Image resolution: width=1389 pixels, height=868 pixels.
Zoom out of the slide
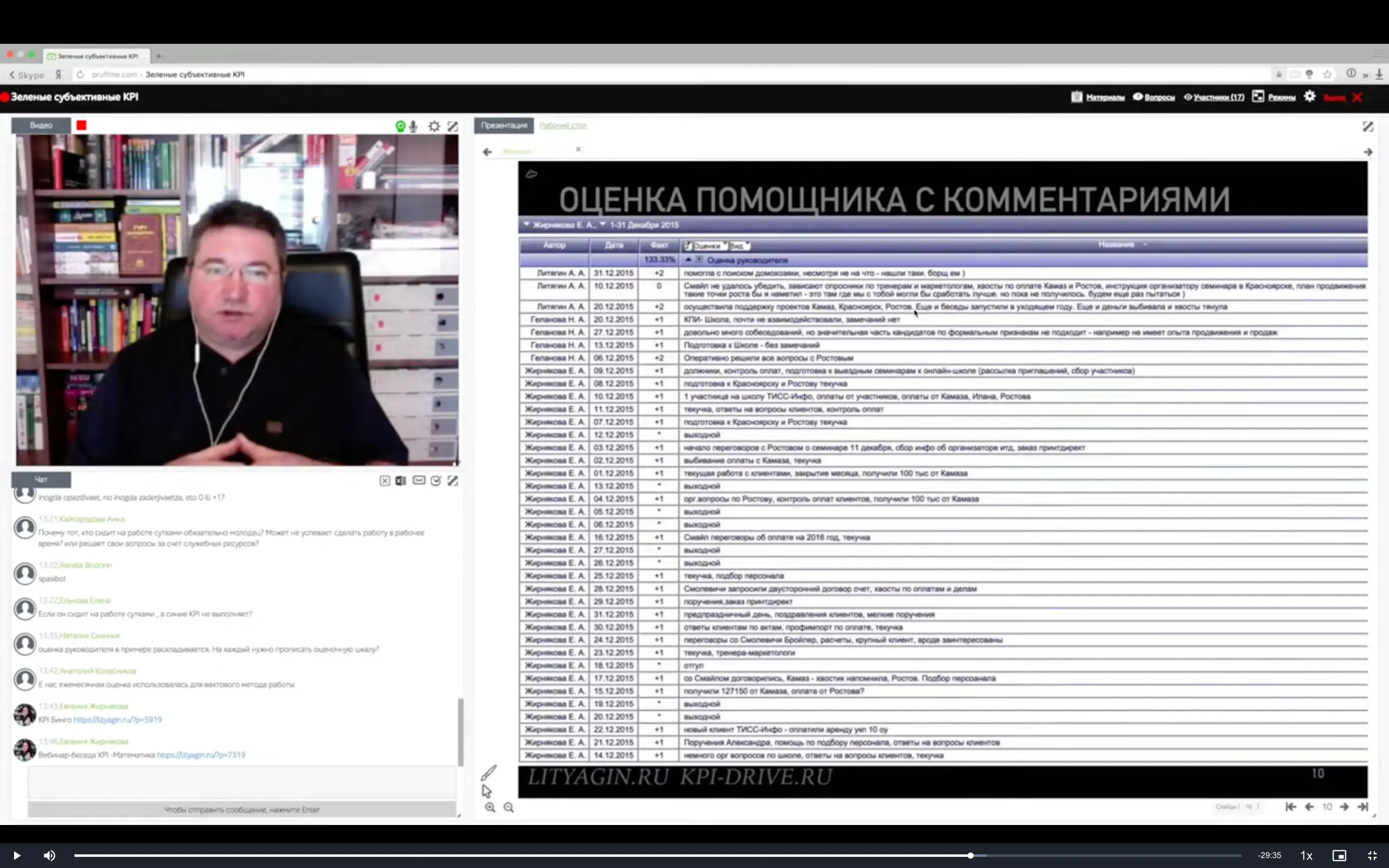coord(508,807)
